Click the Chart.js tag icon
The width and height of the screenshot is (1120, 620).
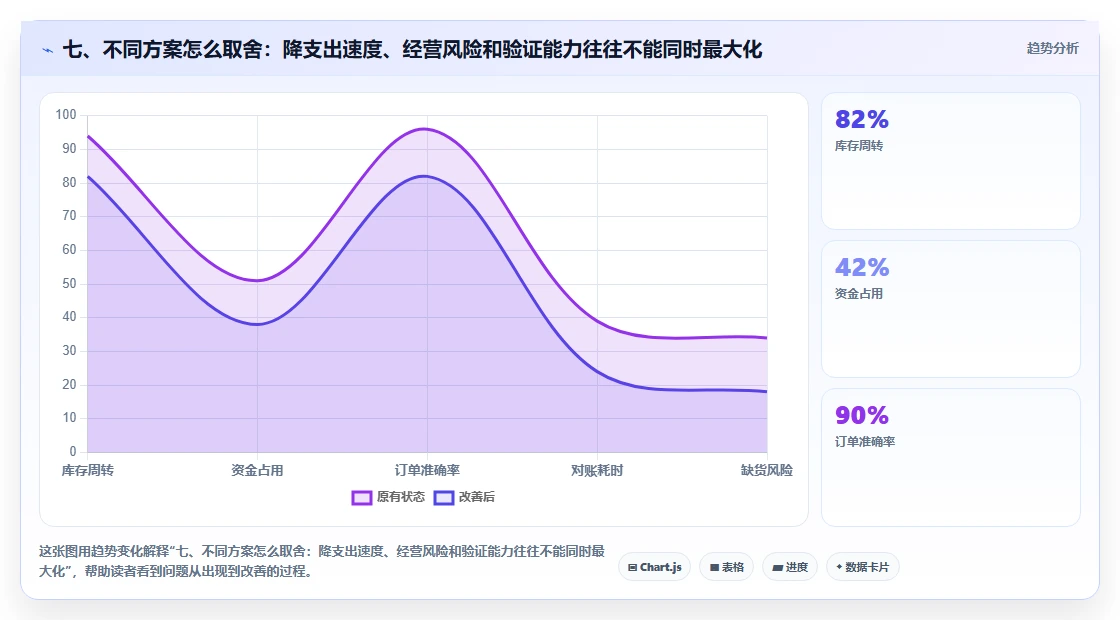(632, 568)
